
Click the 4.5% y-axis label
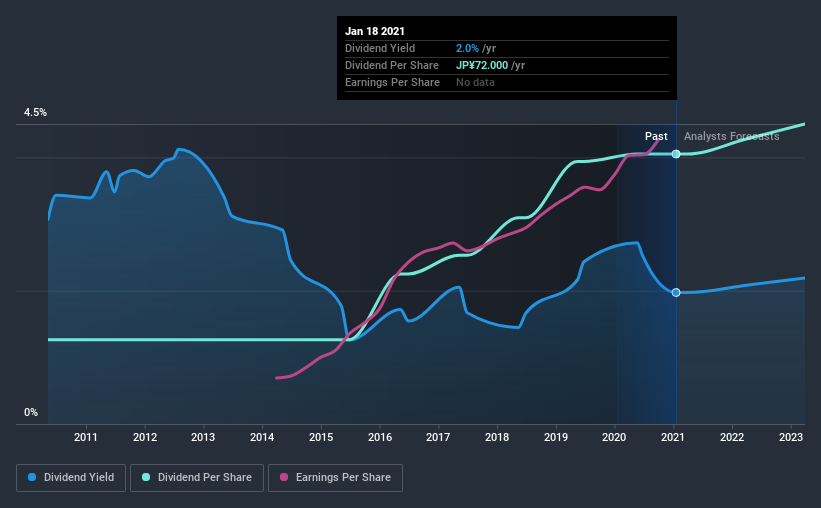[35, 113]
